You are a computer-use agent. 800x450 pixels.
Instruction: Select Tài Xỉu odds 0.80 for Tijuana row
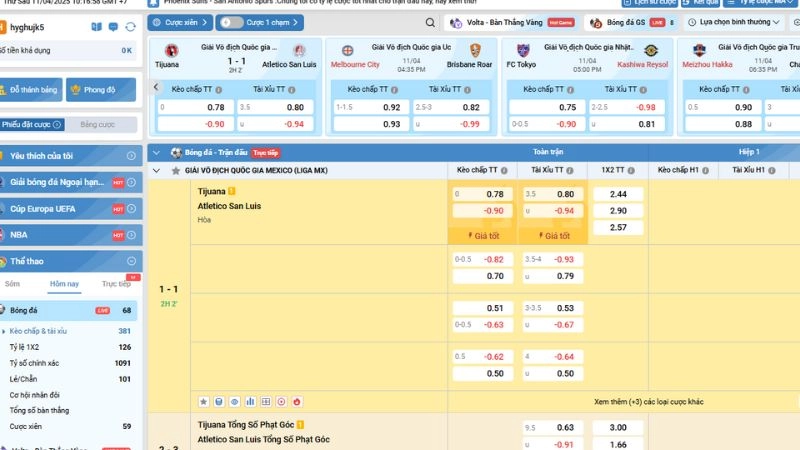tap(553, 194)
